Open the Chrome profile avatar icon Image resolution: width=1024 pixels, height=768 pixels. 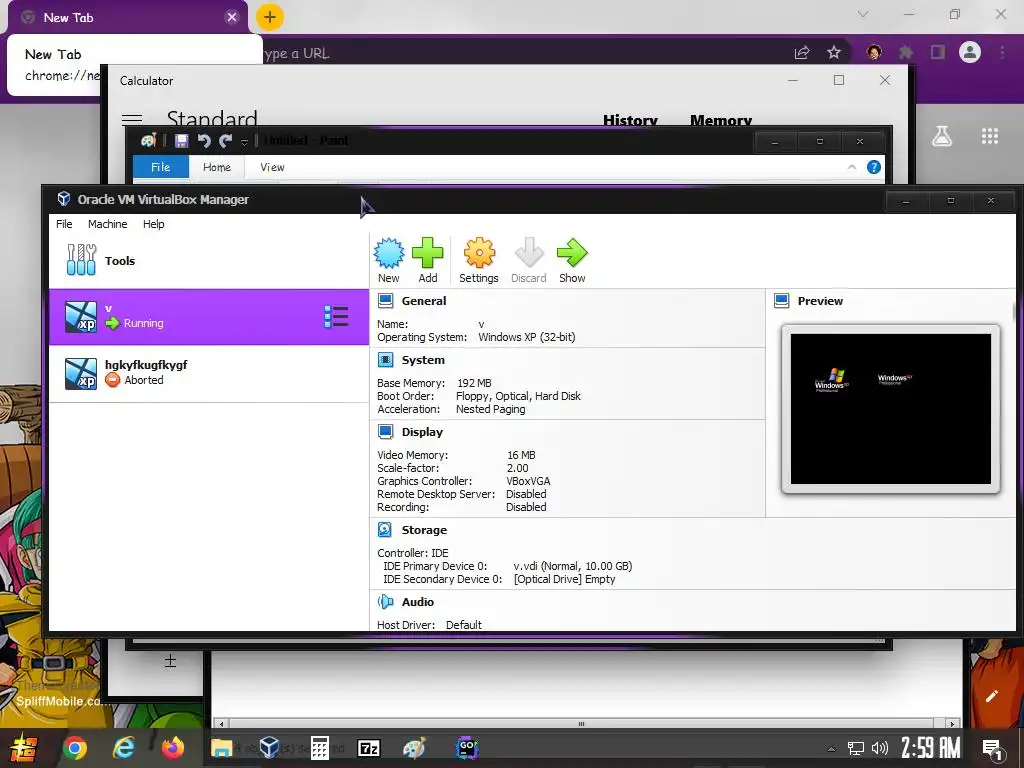coord(970,52)
